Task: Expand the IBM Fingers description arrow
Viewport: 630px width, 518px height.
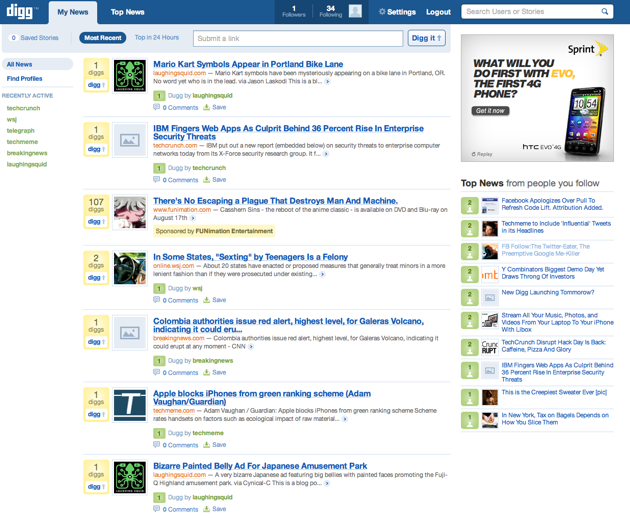Action: point(326,154)
